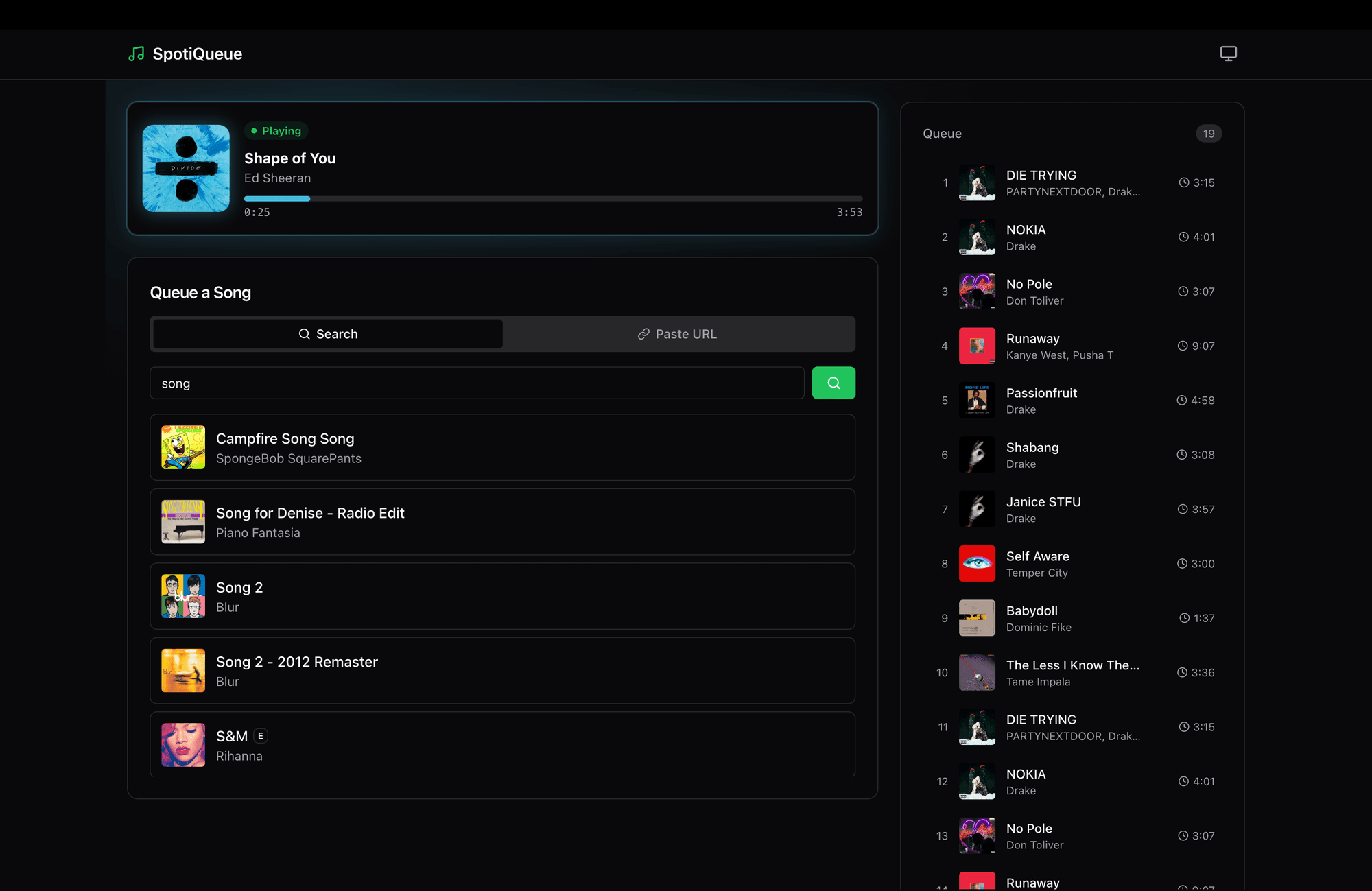Select queue item 12 NOKIA
This screenshot has width=1372, height=891.
[1072, 781]
